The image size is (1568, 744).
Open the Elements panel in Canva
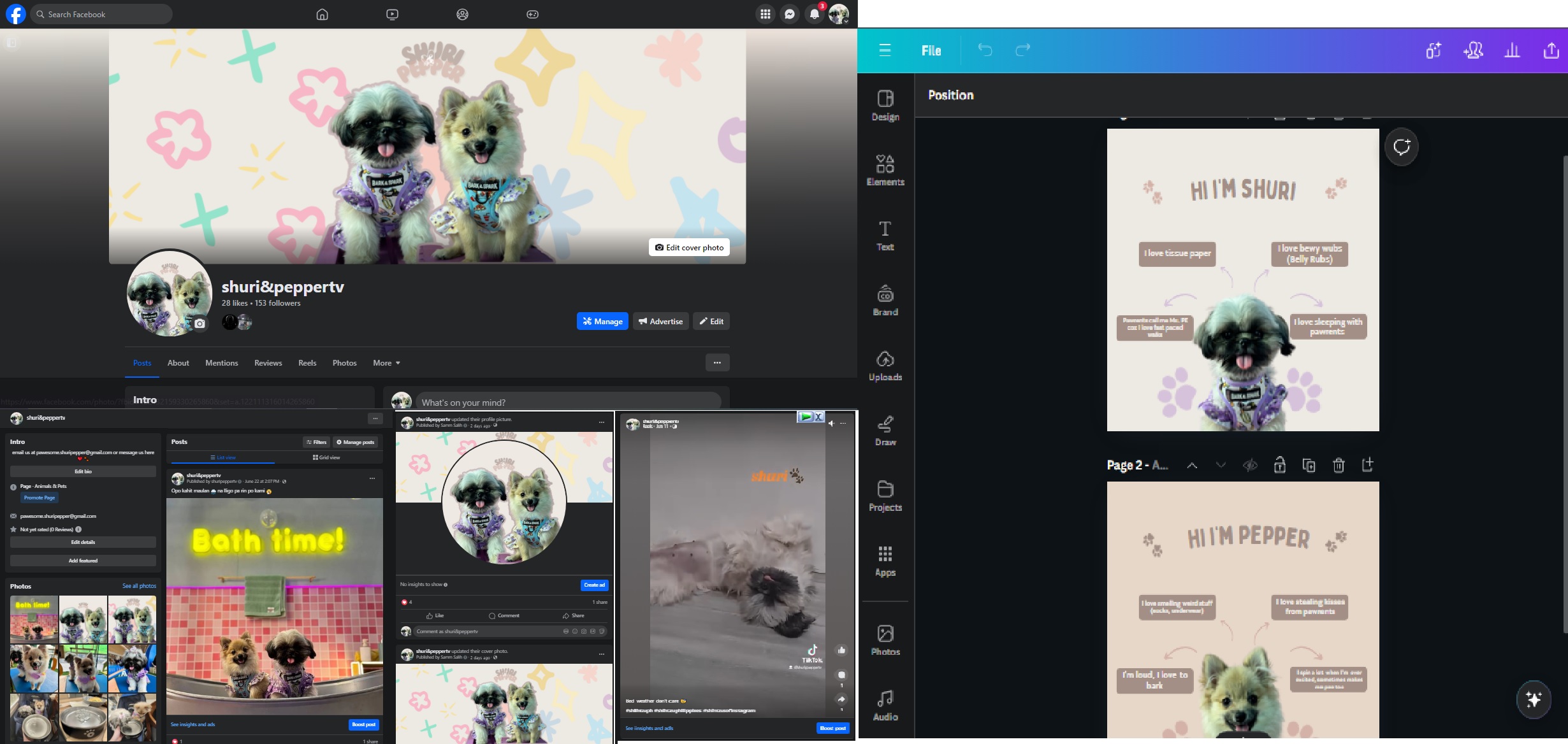885,170
